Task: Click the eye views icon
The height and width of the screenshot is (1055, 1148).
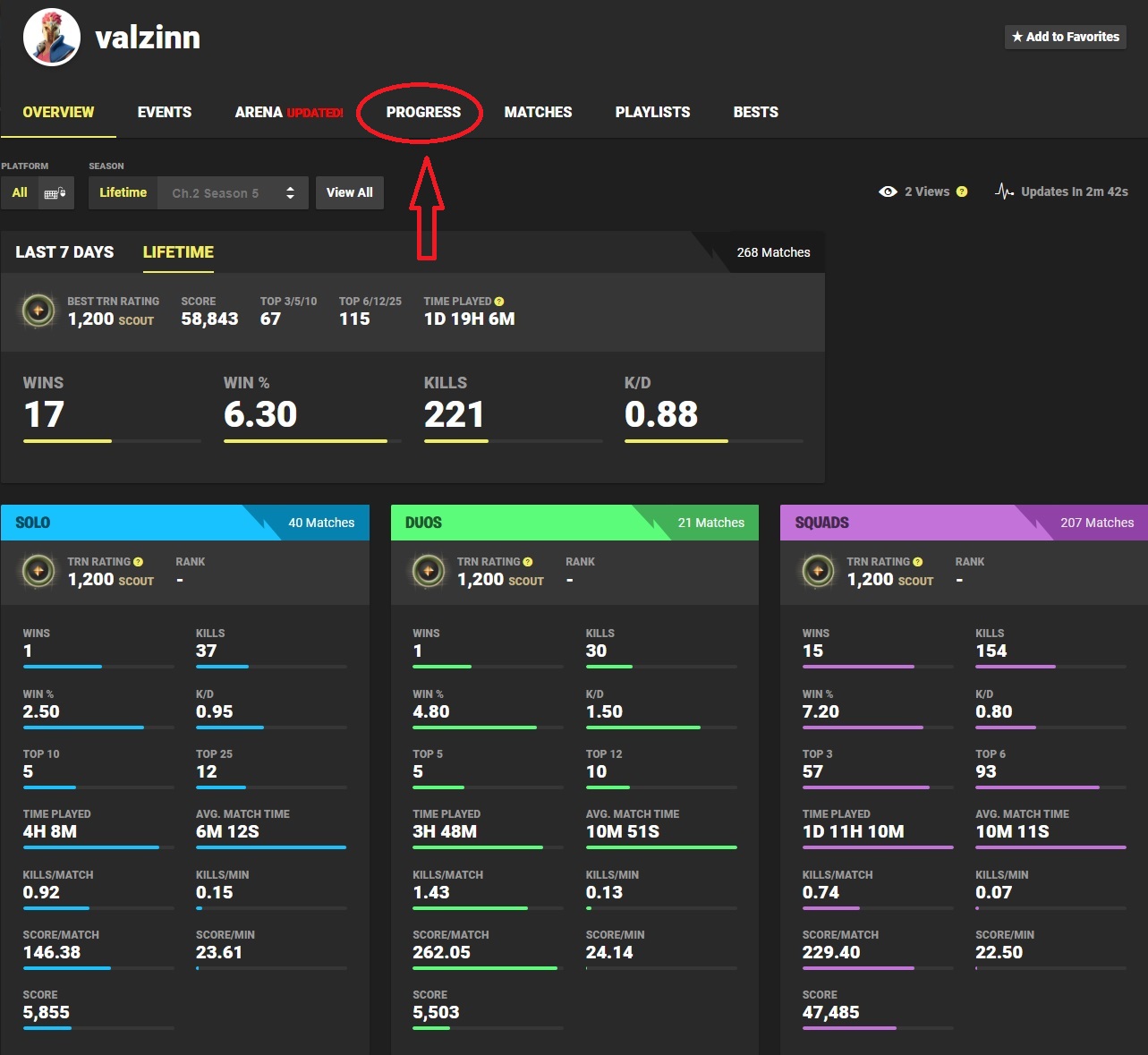Action: point(888,191)
